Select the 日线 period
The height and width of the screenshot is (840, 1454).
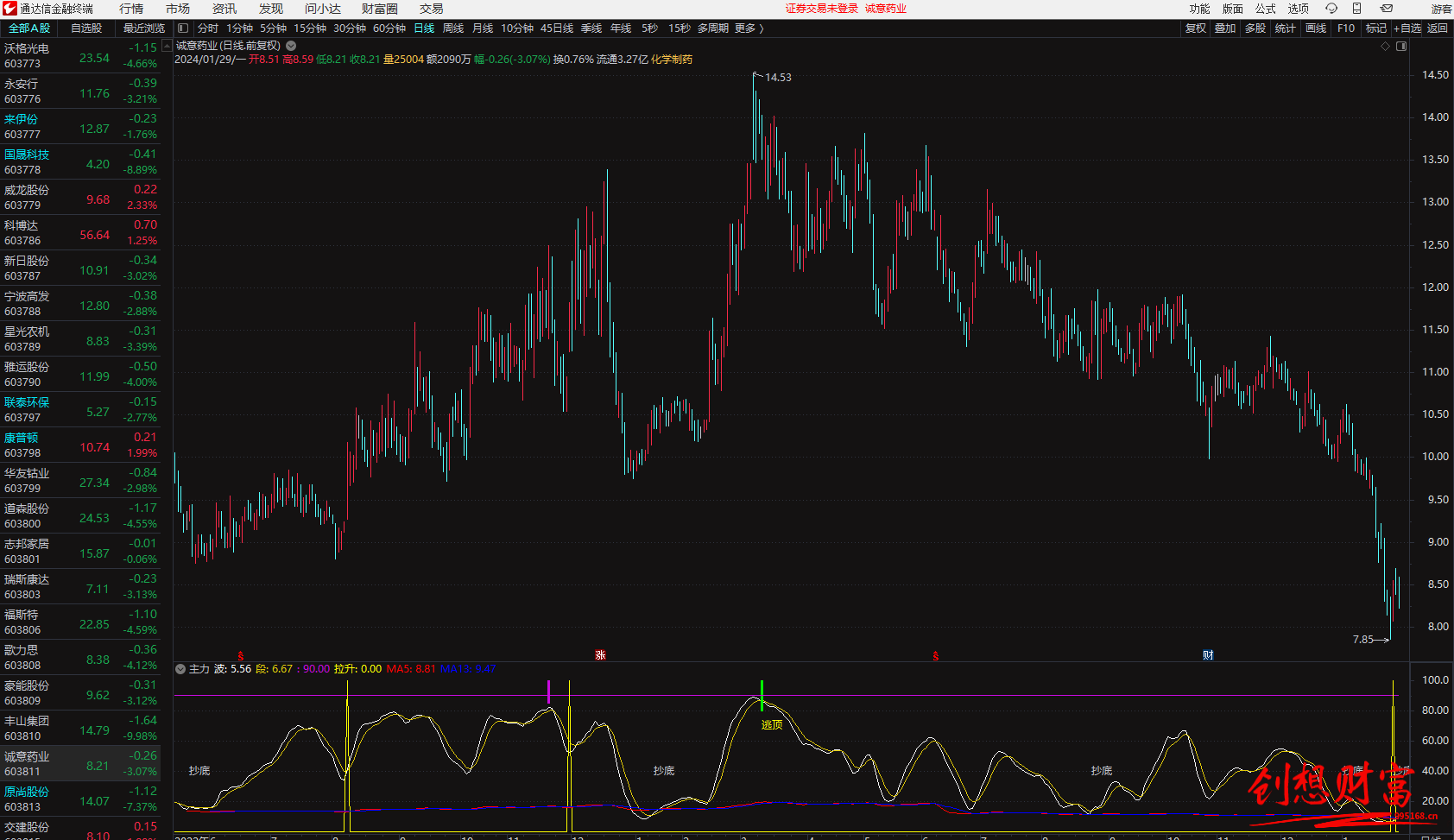424,28
